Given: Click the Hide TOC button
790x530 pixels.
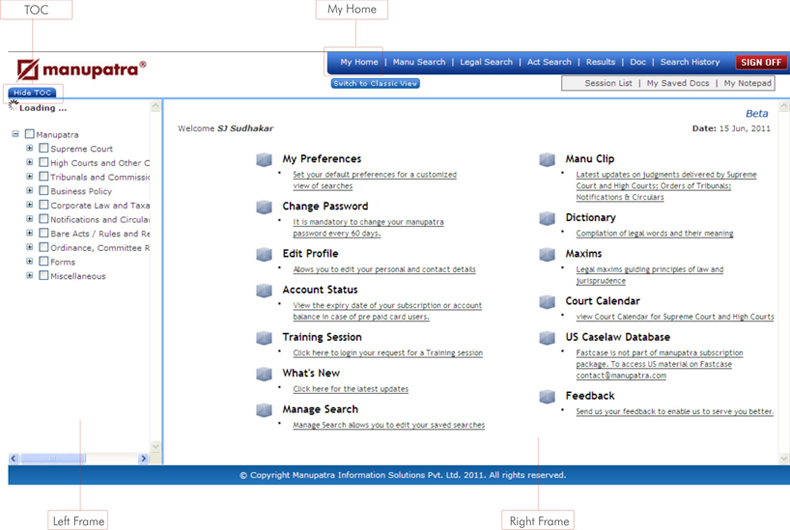Looking at the screenshot, I should pyautogui.click(x=32, y=93).
